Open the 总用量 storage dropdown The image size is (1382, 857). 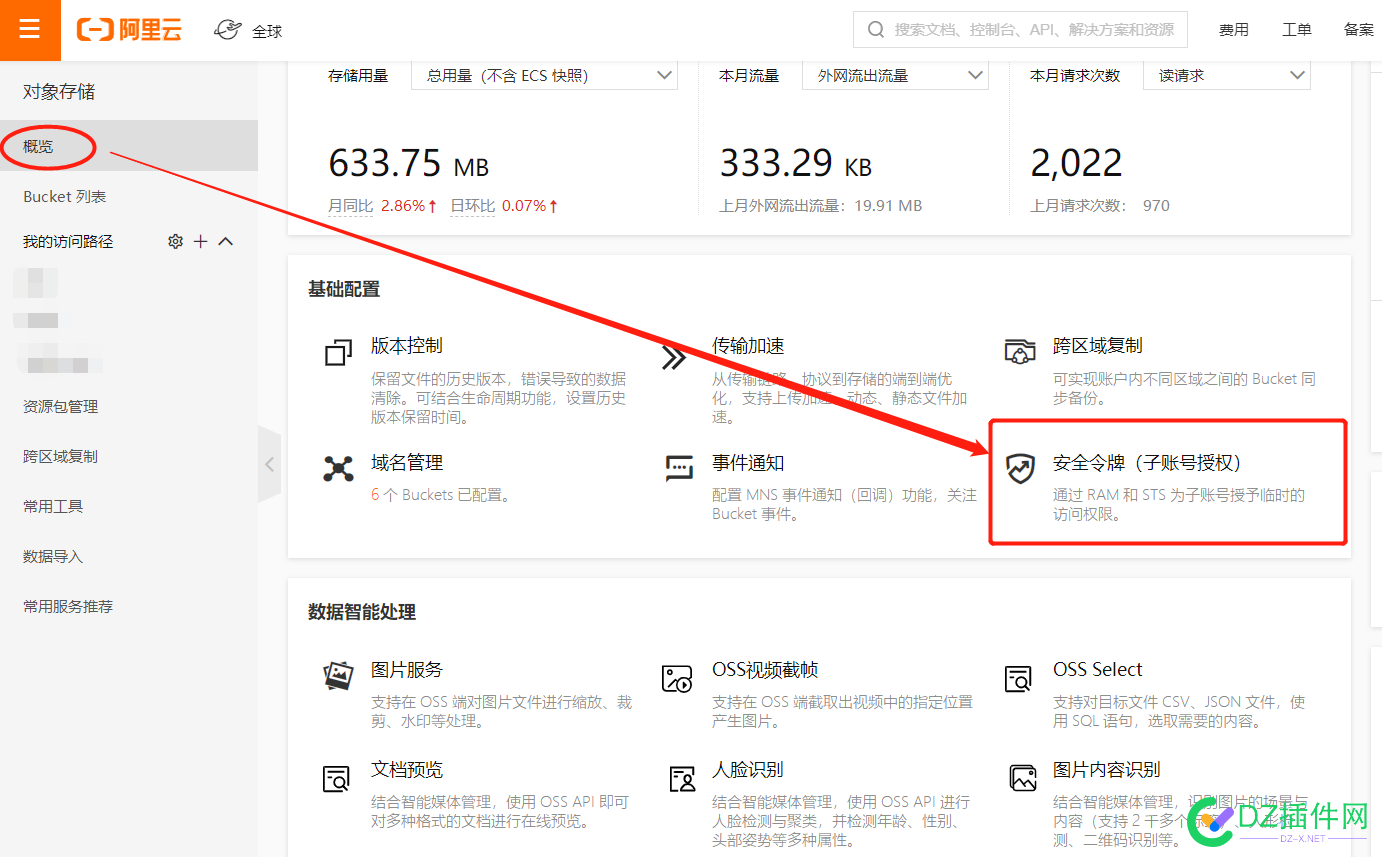coord(544,75)
